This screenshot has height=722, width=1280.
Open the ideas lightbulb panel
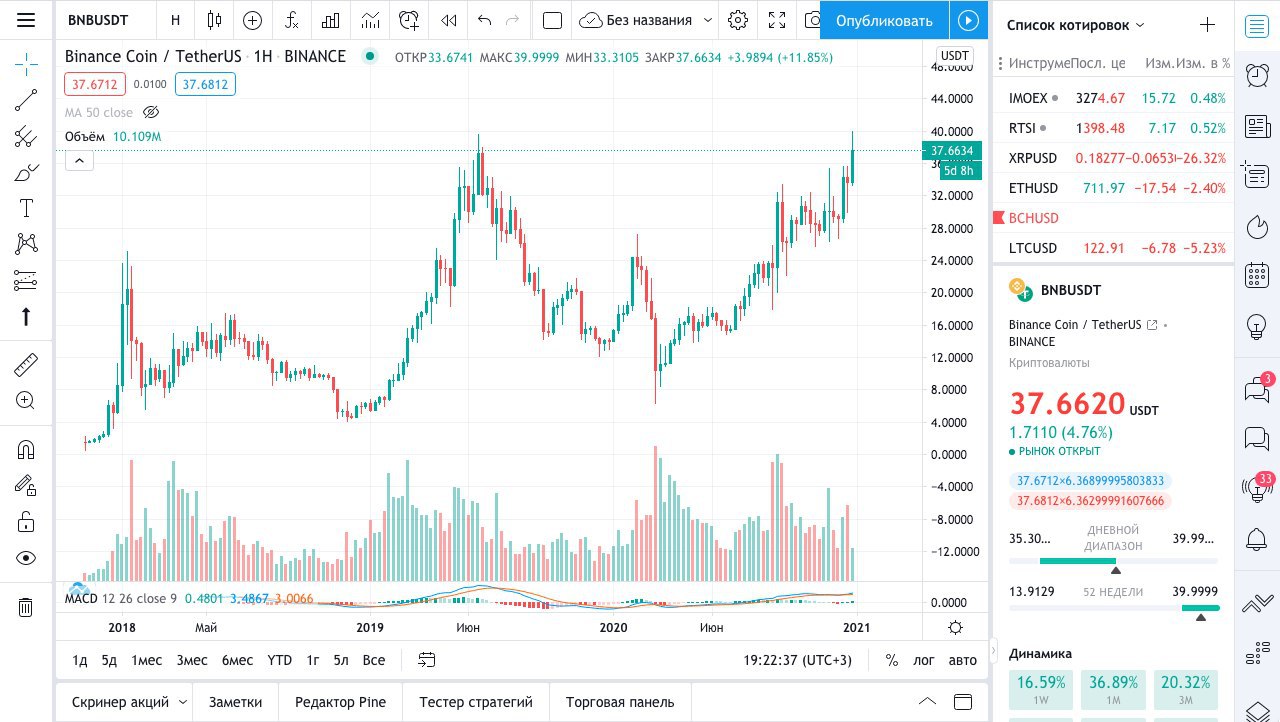pos(1257,326)
